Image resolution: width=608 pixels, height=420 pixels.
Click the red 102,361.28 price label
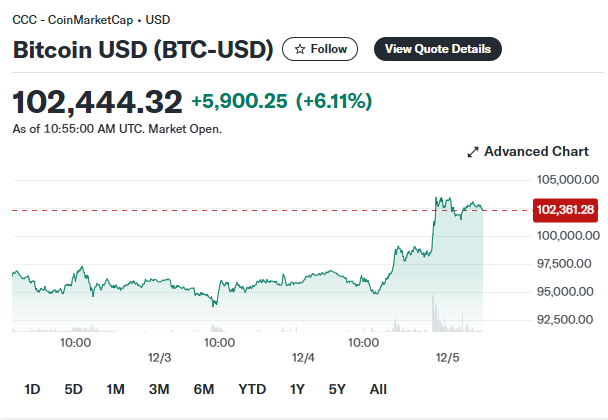[565, 210]
